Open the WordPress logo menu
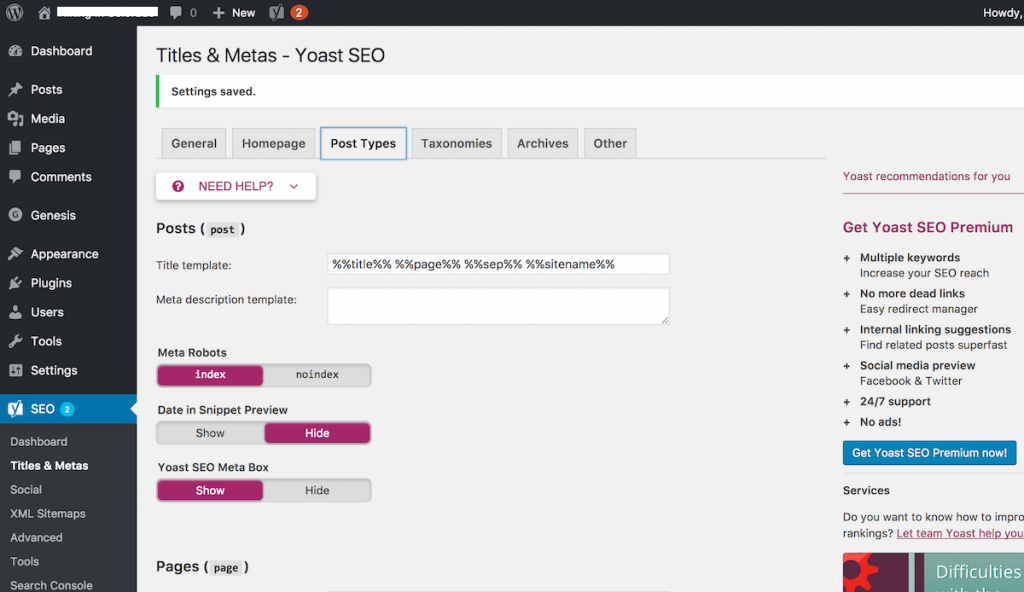The height and width of the screenshot is (592, 1024). click(x=14, y=12)
